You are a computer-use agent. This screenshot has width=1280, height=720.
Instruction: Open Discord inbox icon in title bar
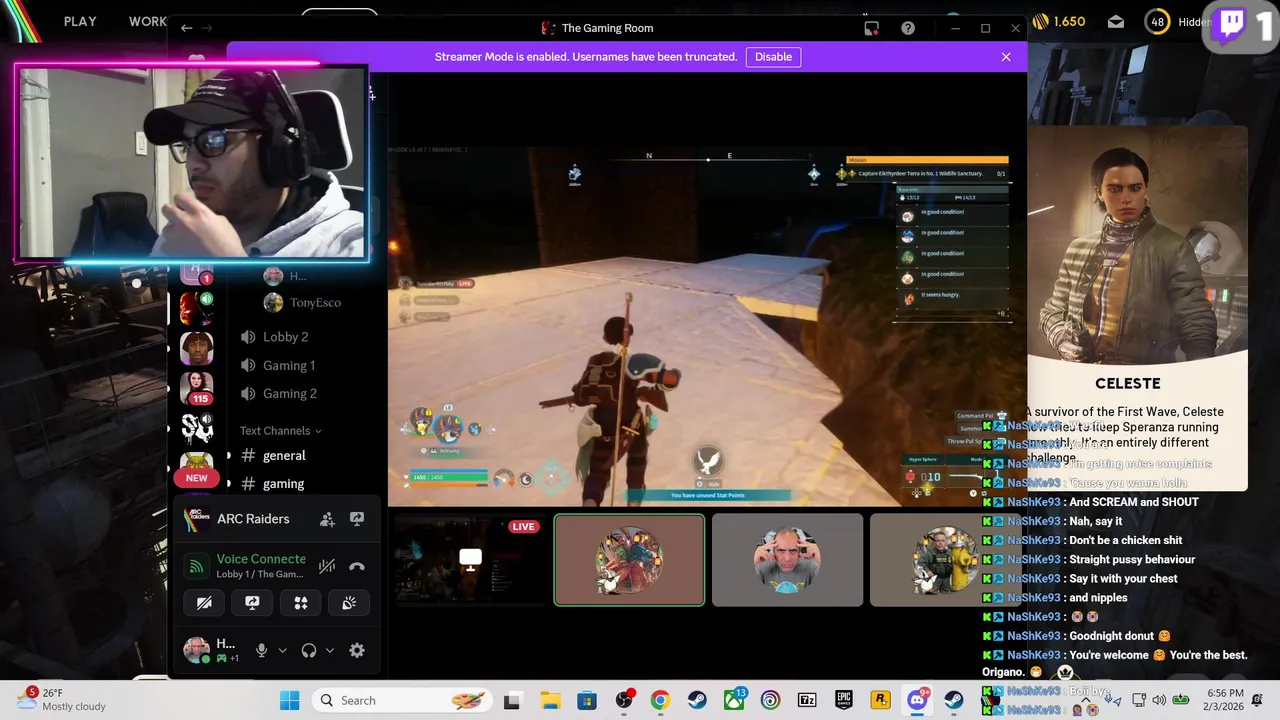pyautogui.click(x=872, y=28)
